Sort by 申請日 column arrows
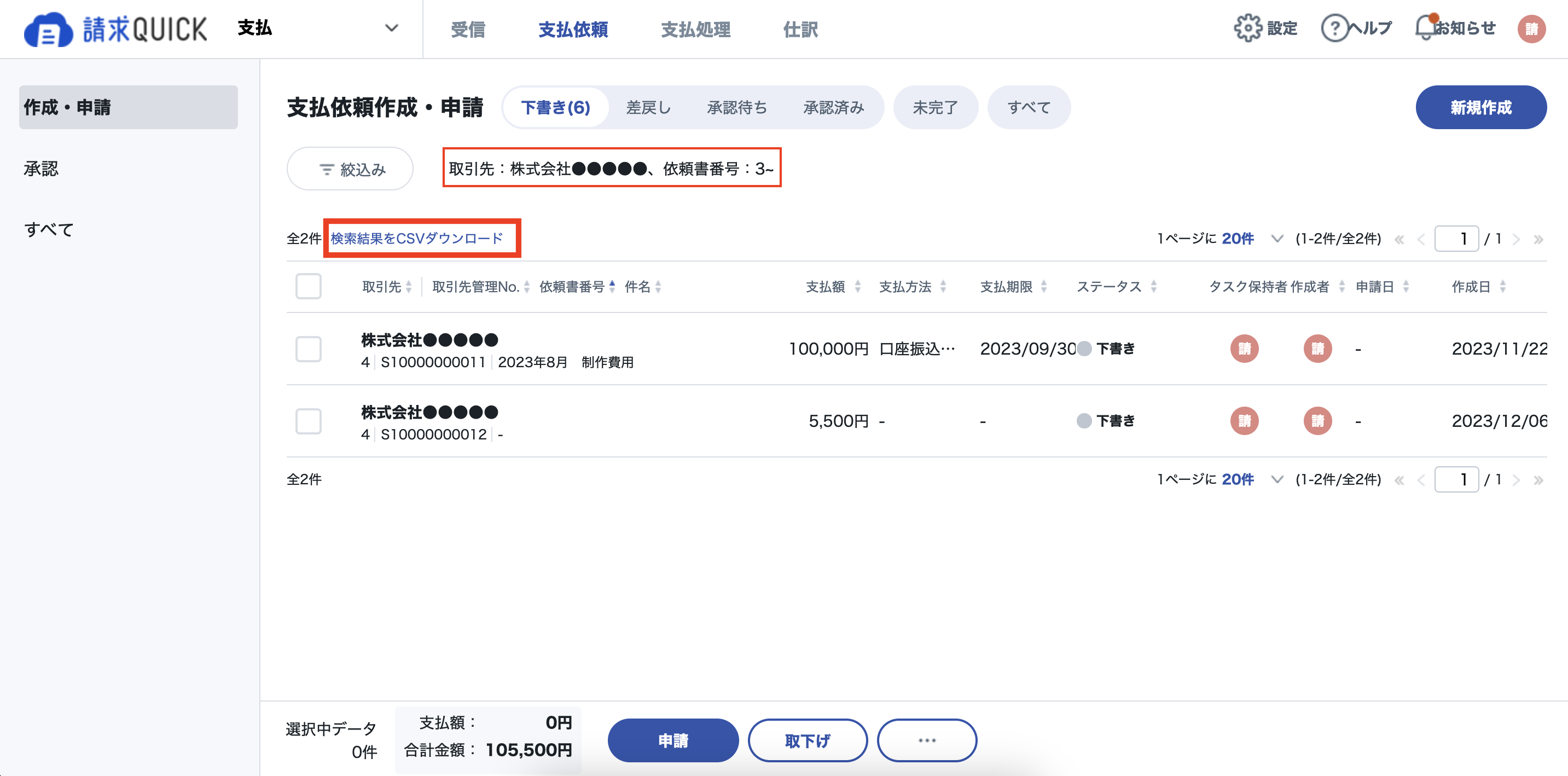Screen dimensions: 1568x776 (1406, 287)
